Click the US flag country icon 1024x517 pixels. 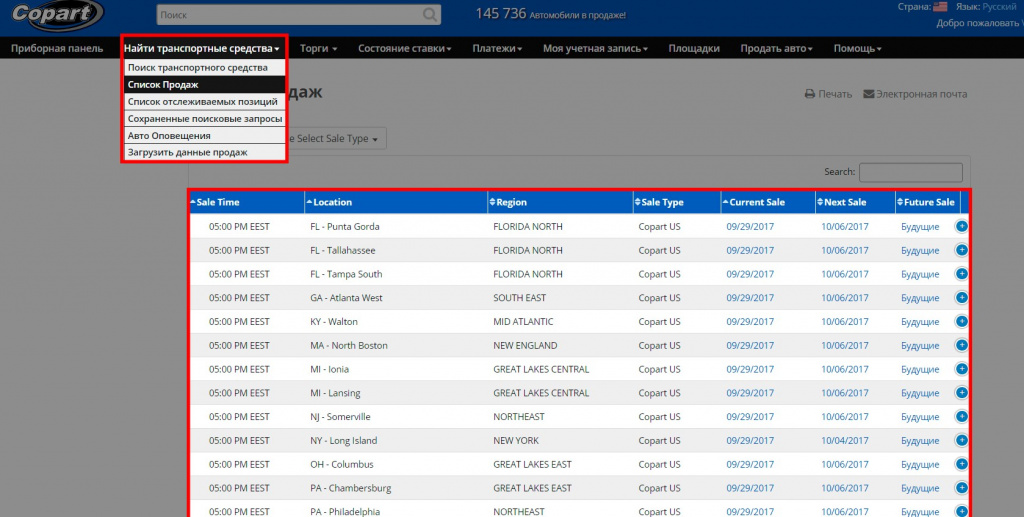coord(940,7)
